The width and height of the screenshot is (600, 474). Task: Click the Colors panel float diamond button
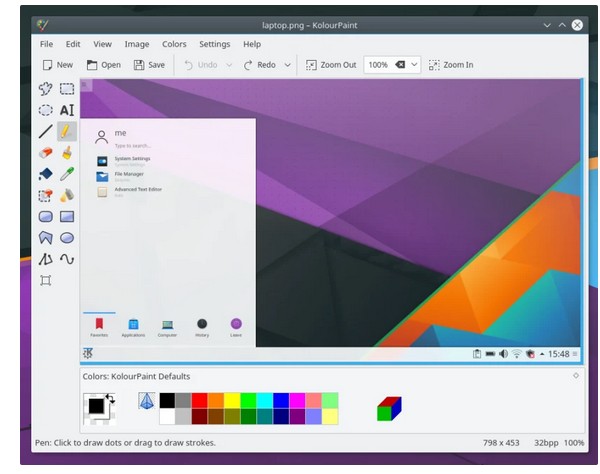pyautogui.click(x=576, y=376)
